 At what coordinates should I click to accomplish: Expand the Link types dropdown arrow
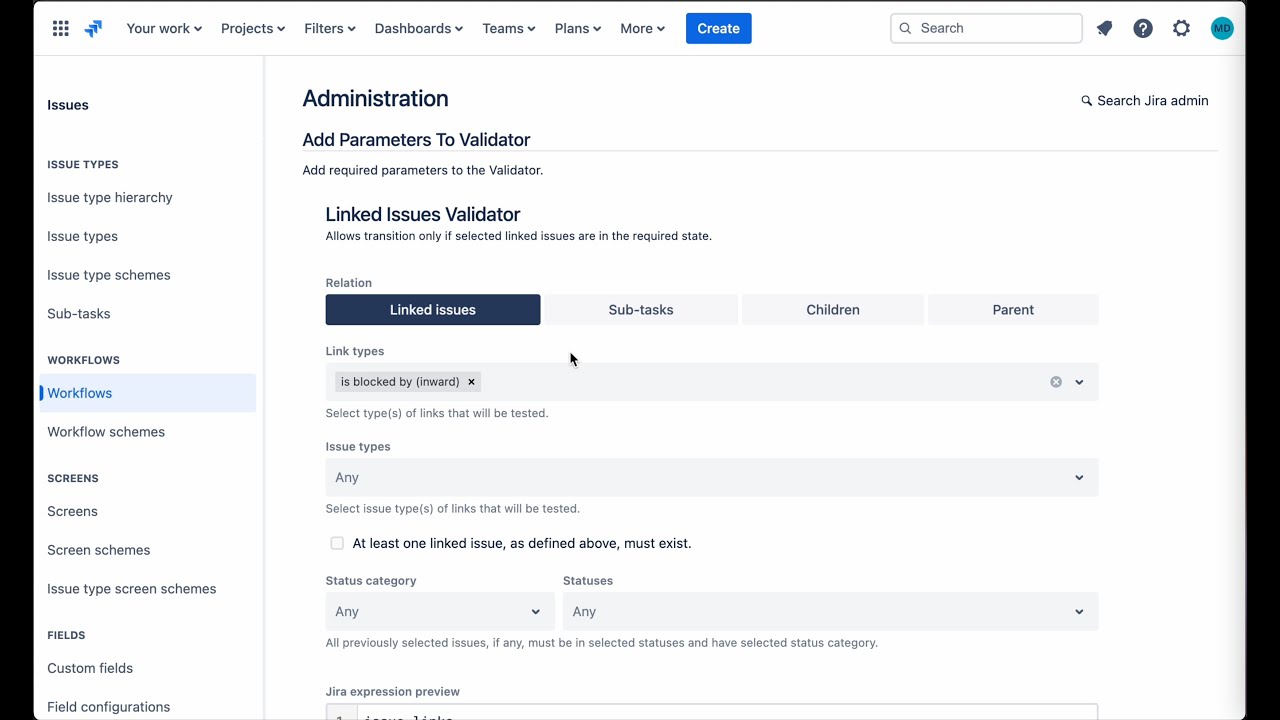[x=1079, y=382]
